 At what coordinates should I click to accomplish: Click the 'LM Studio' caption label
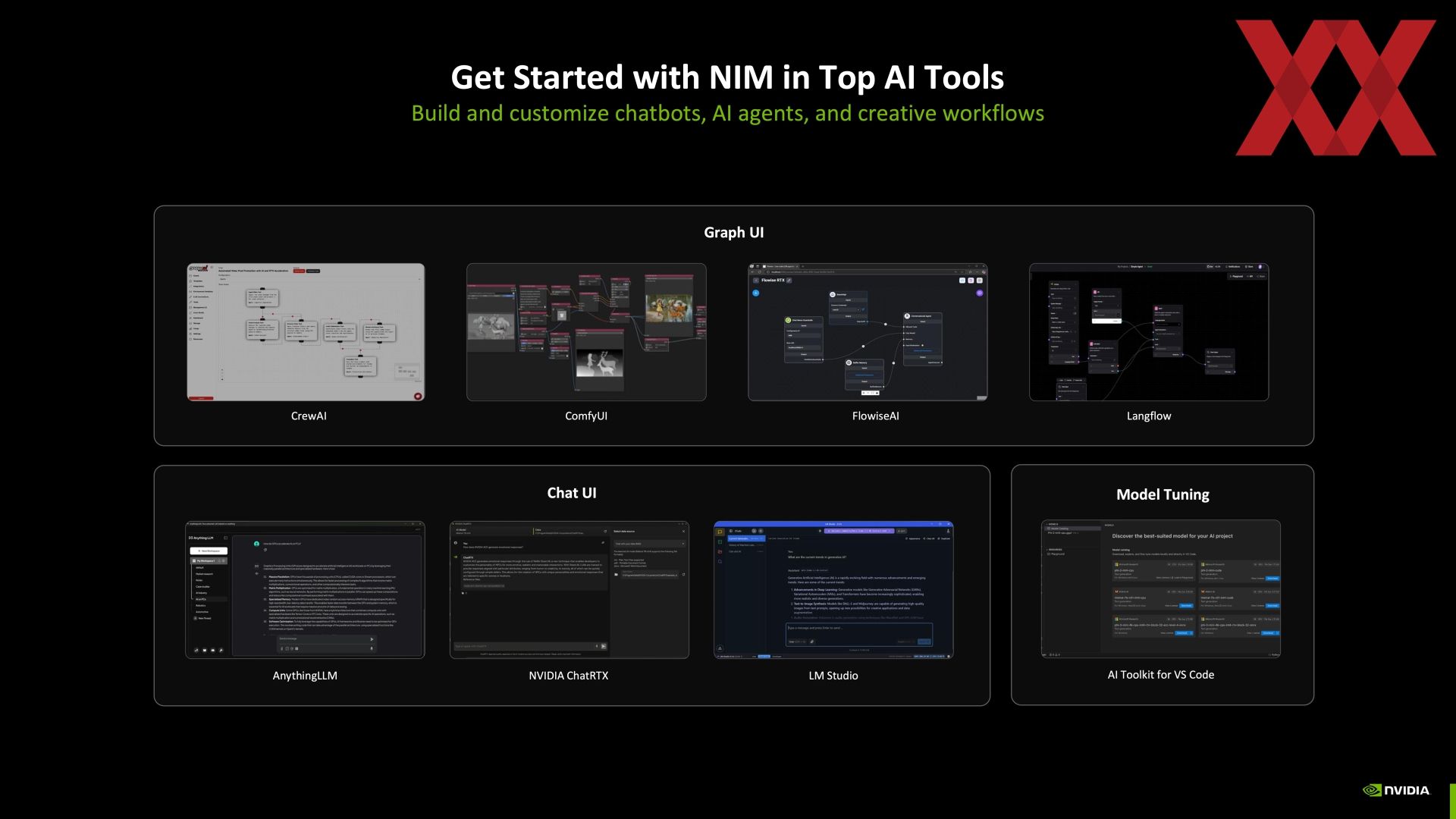tap(833, 676)
